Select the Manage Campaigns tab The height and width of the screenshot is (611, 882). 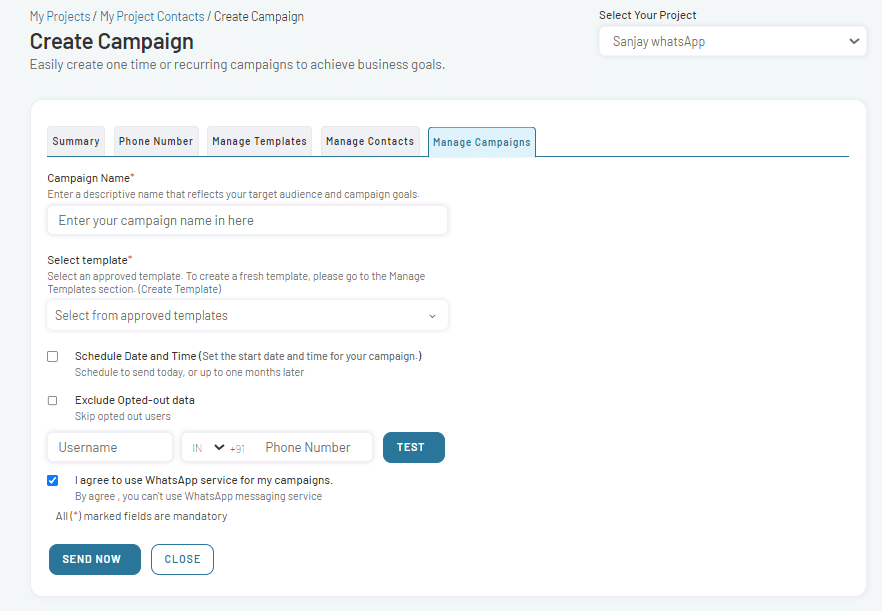482,142
